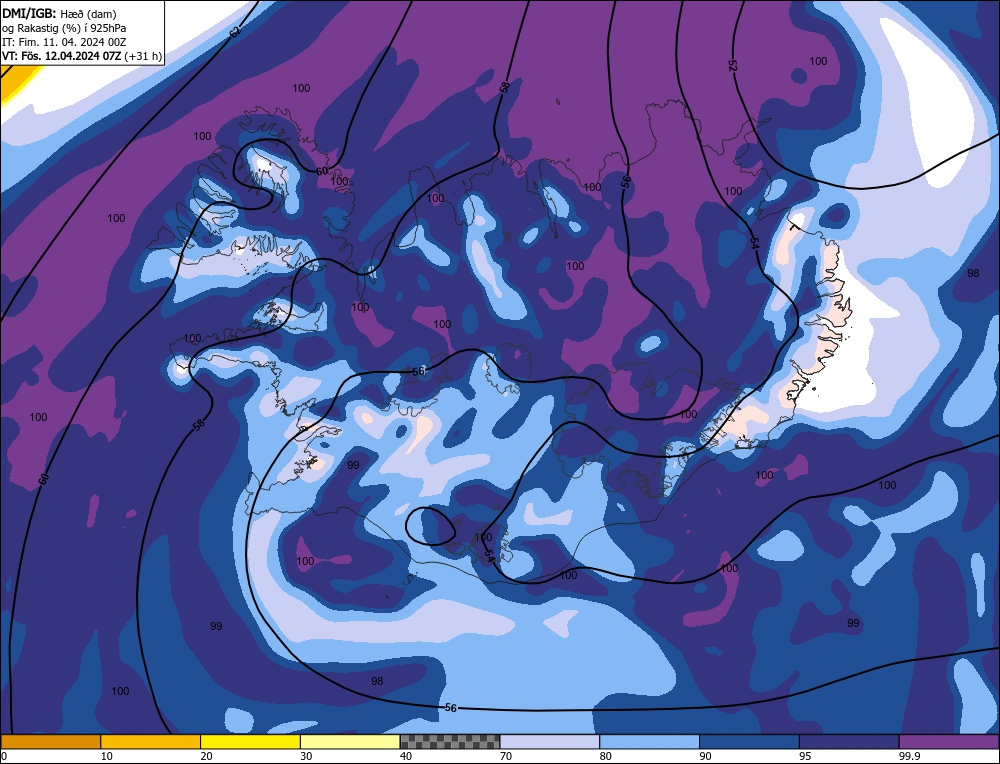Click the '52' contour label
1000x764 pixels.
point(732,66)
